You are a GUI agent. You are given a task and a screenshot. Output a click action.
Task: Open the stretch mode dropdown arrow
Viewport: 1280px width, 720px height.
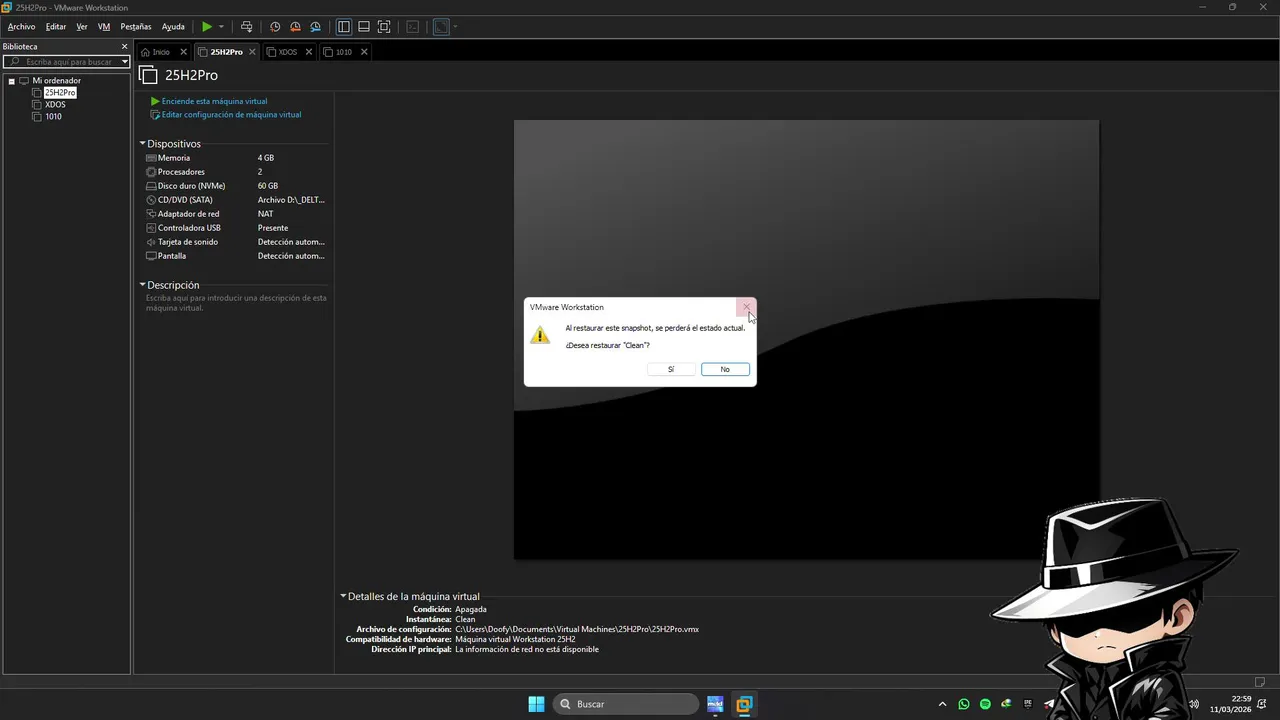455,27
